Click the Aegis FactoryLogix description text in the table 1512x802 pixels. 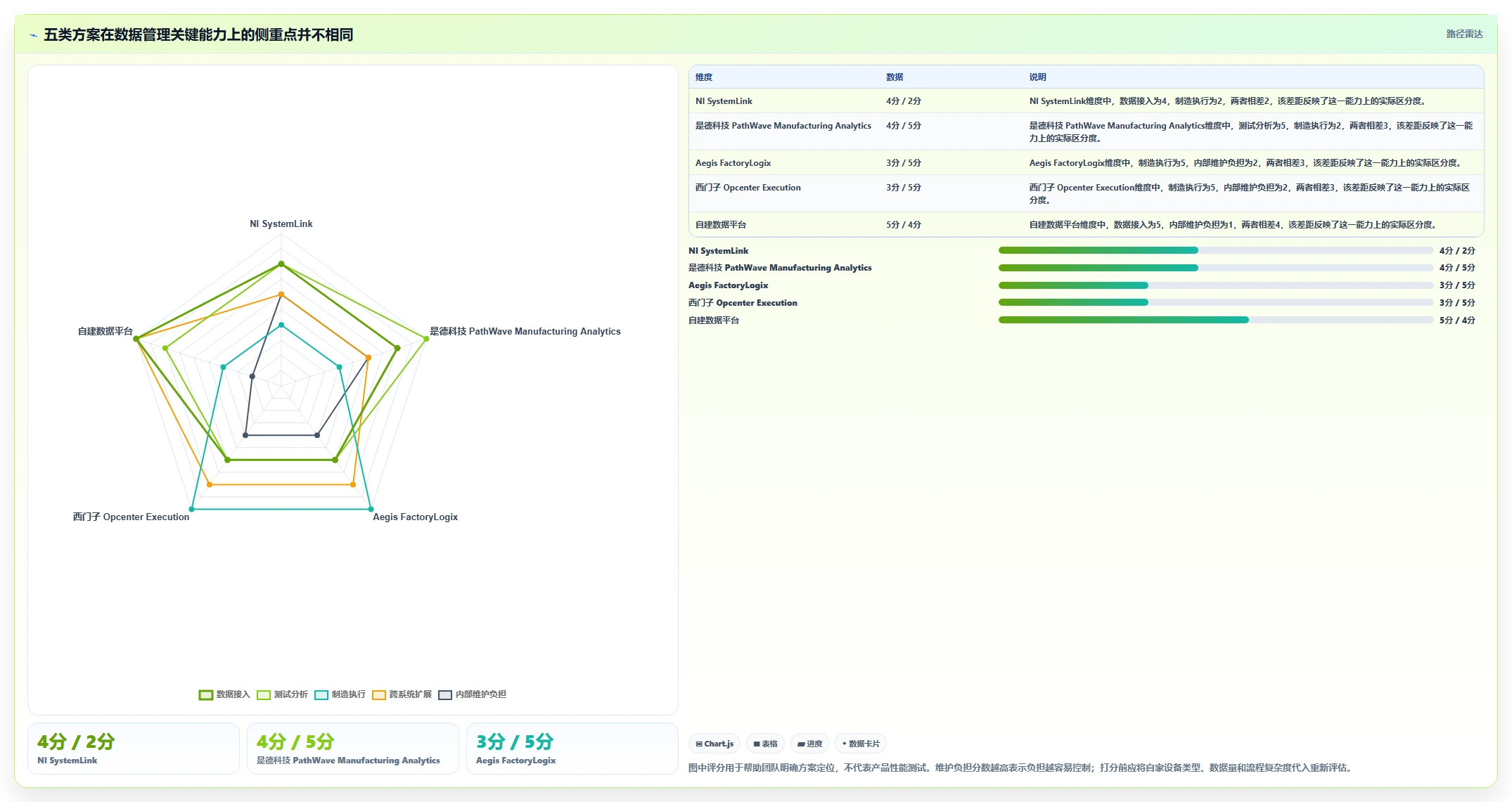coord(1246,163)
